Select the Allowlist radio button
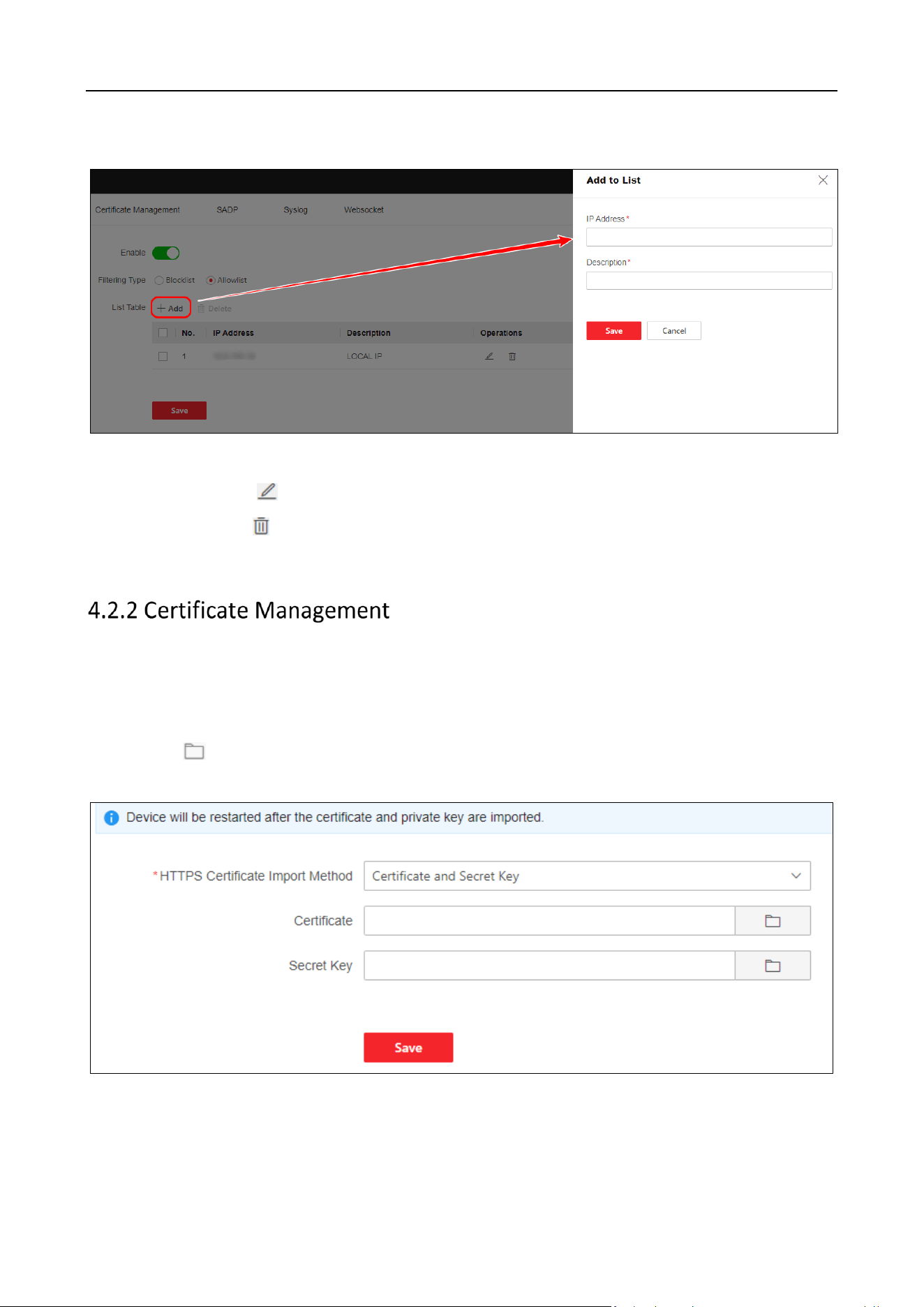Viewport: 924px width, 1307px height. click(x=210, y=280)
